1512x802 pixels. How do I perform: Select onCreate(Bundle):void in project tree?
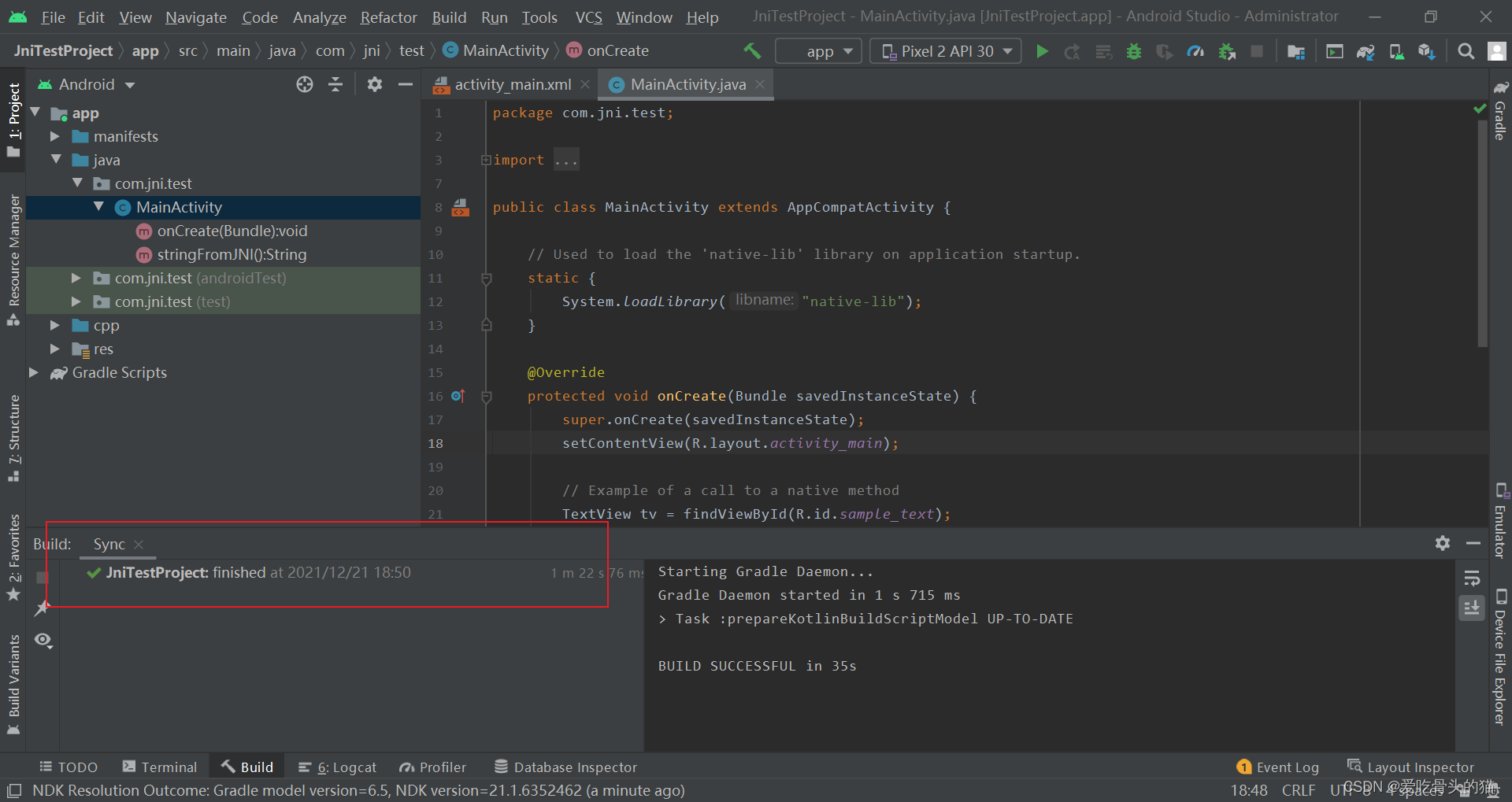(x=232, y=231)
